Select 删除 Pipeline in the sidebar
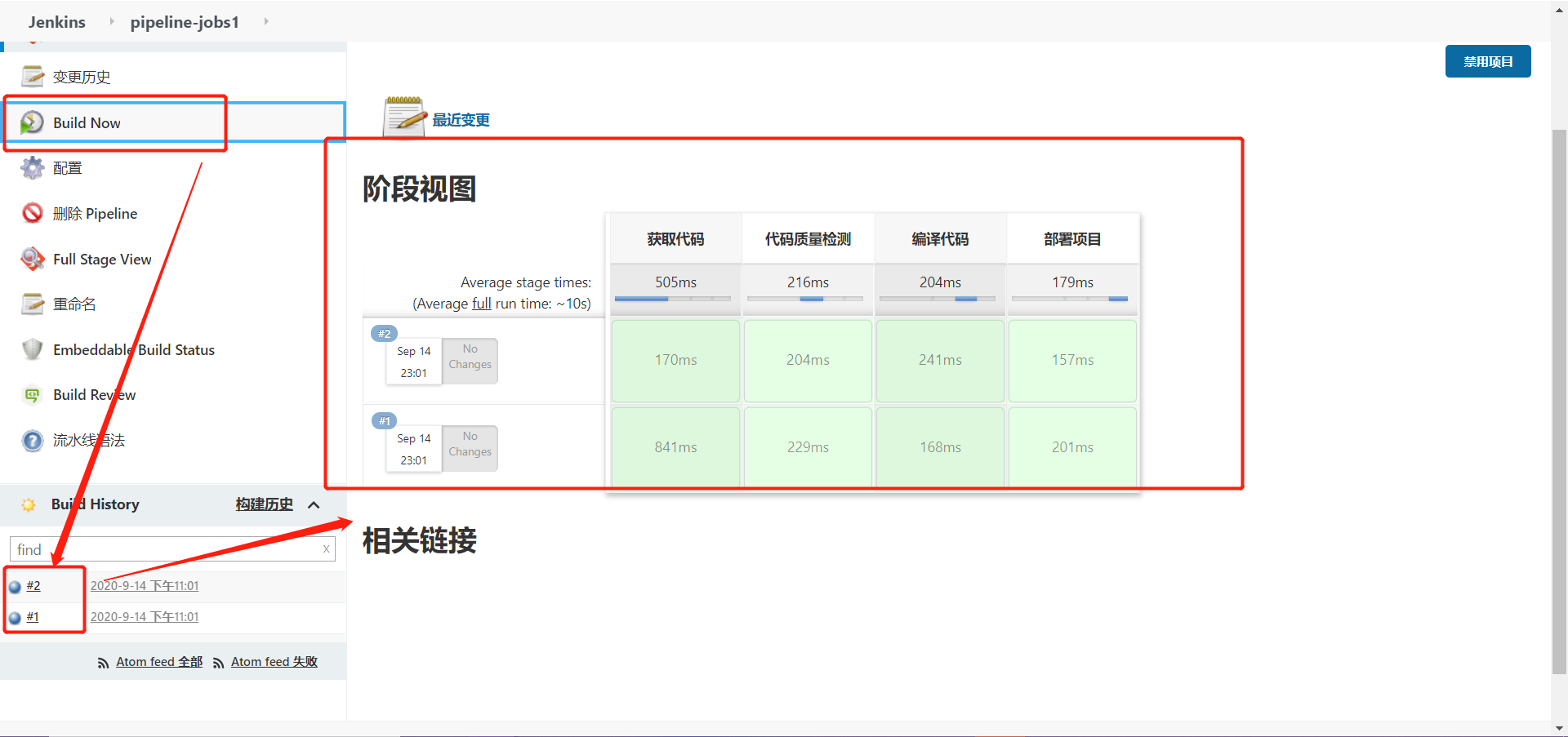 pyautogui.click(x=95, y=213)
